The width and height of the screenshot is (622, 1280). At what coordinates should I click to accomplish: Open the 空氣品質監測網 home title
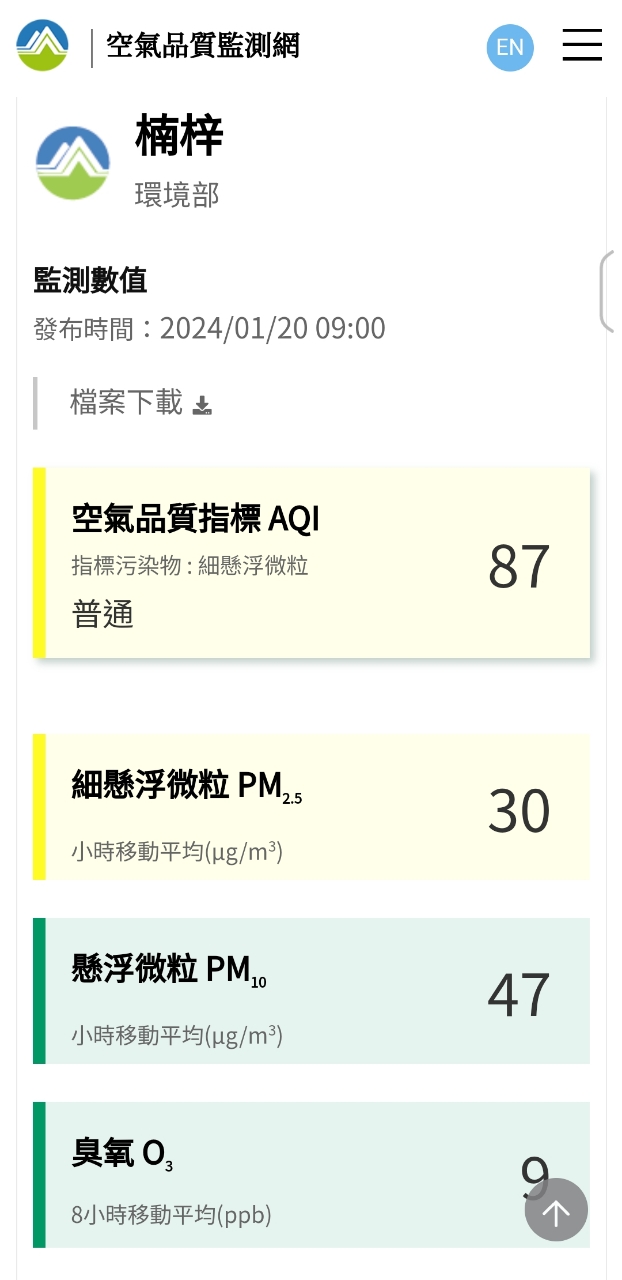pyautogui.click(x=203, y=46)
